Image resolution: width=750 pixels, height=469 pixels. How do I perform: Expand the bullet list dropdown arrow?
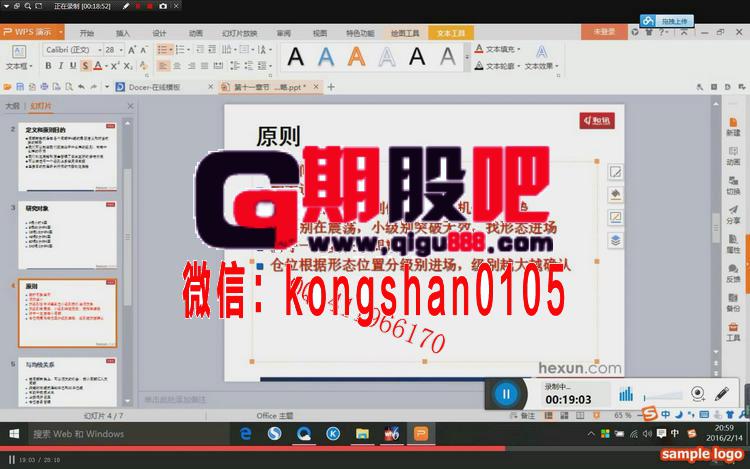[170, 50]
